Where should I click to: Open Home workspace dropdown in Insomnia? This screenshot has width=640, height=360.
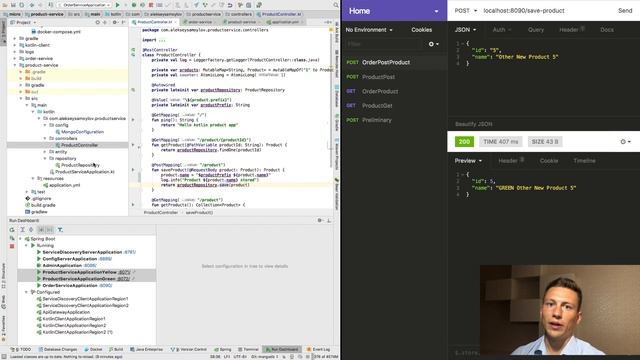pos(393,11)
